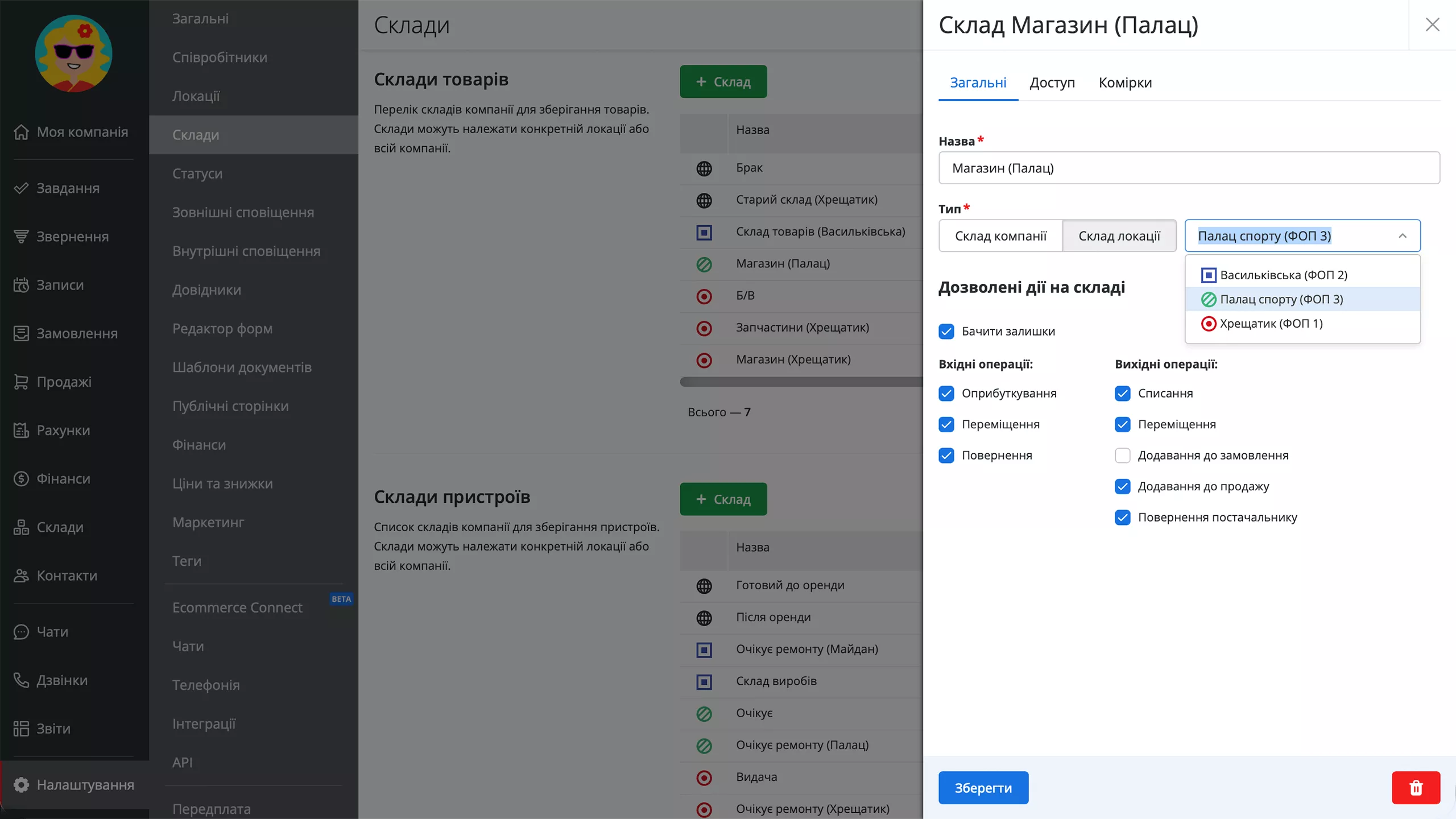Image resolution: width=1456 pixels, height=819 pixels.
Task: Open Записи calendar icon
Action: pyautogui.click(x=21, y=285)
